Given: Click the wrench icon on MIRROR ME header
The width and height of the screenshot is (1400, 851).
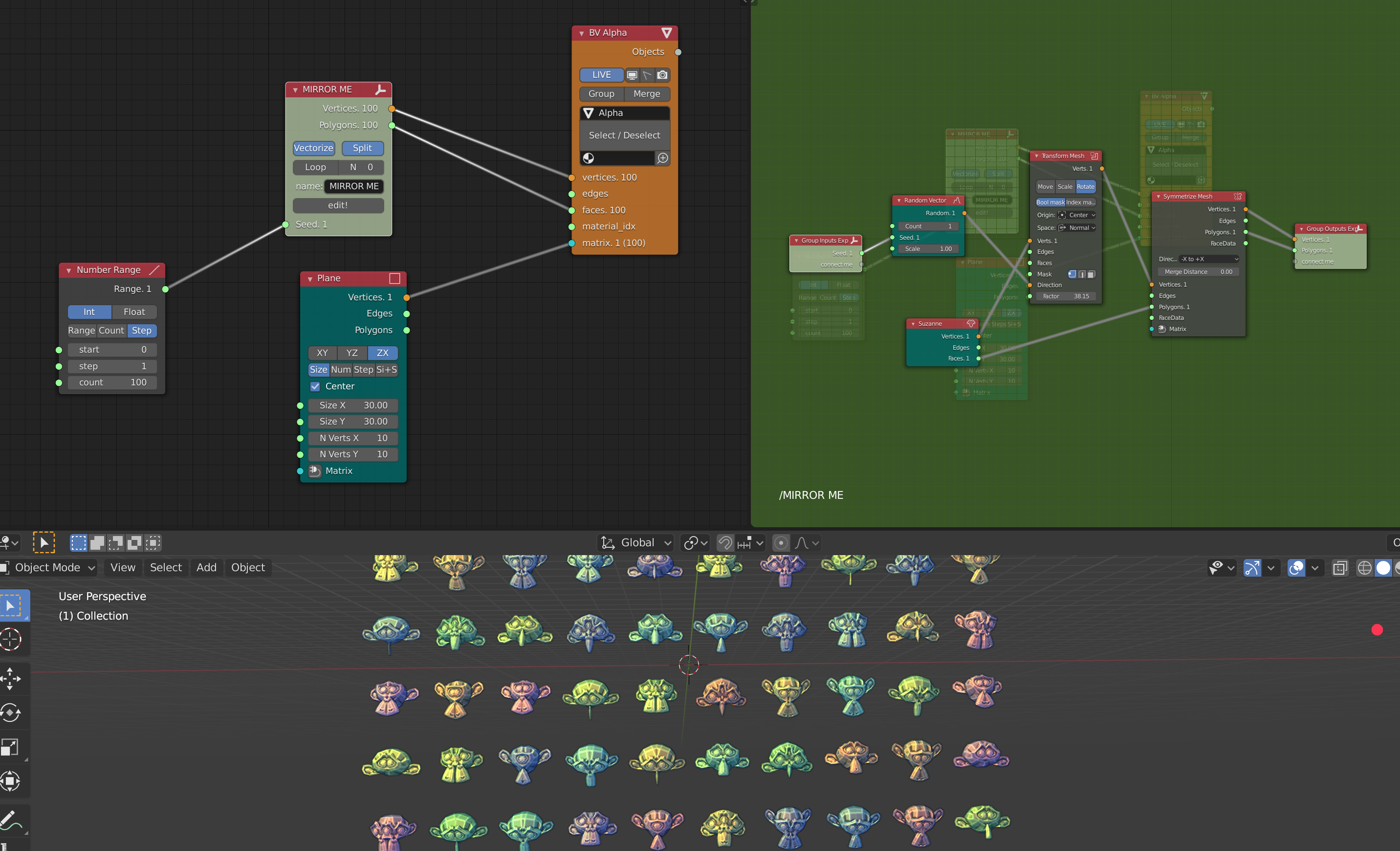Looking at the screenshot, I should click(381, 89).
